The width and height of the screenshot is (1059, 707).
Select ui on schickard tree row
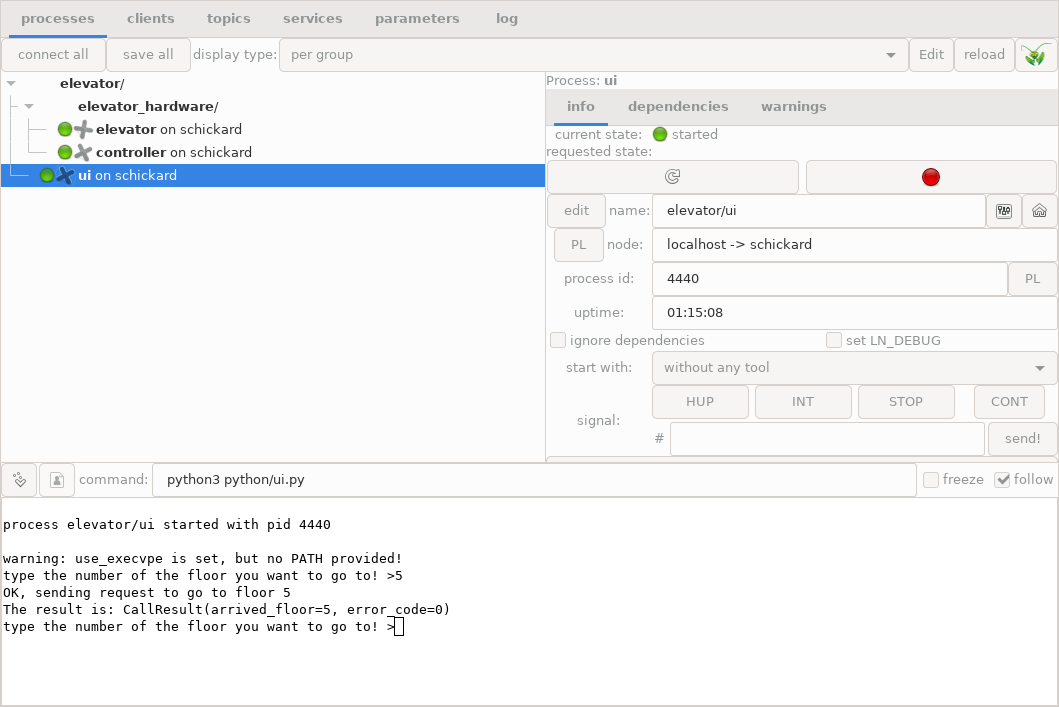click(x=273, y=176)
